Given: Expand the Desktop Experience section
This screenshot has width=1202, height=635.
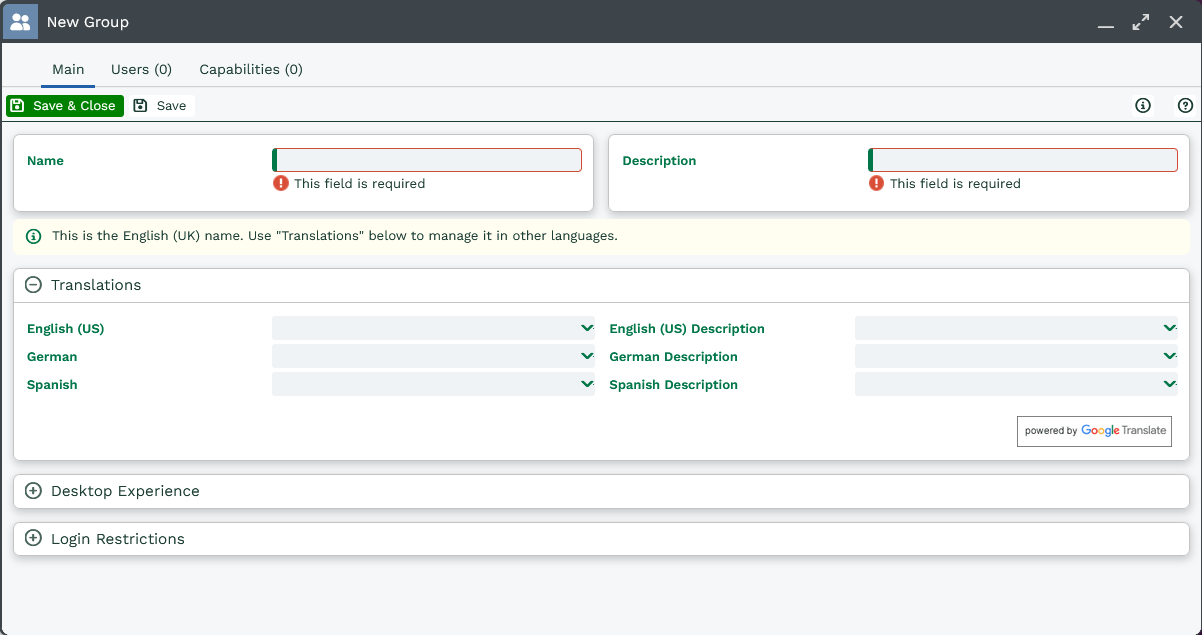Looking at the screenshot, I should tap(33, 491).
